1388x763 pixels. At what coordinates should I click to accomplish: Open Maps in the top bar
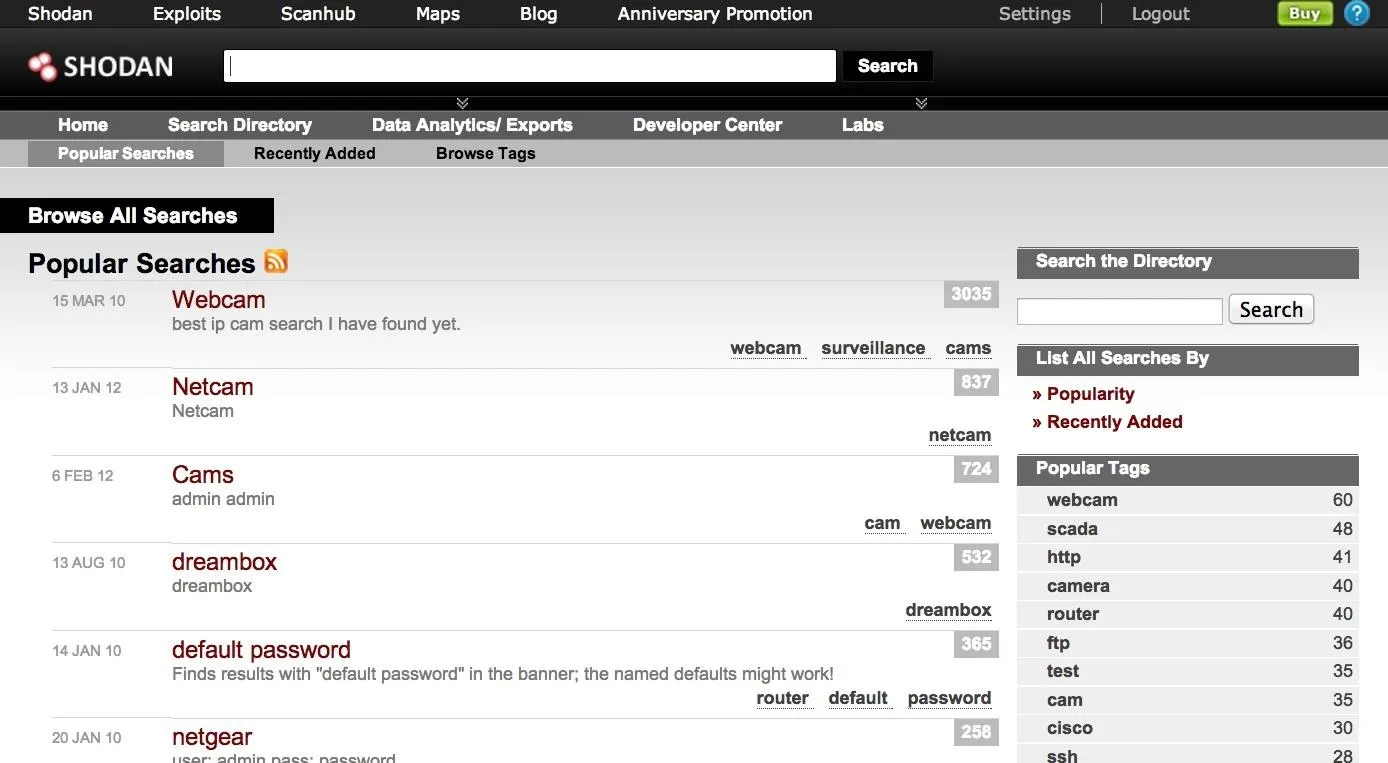pyautogui.click(x=438, y=14)
